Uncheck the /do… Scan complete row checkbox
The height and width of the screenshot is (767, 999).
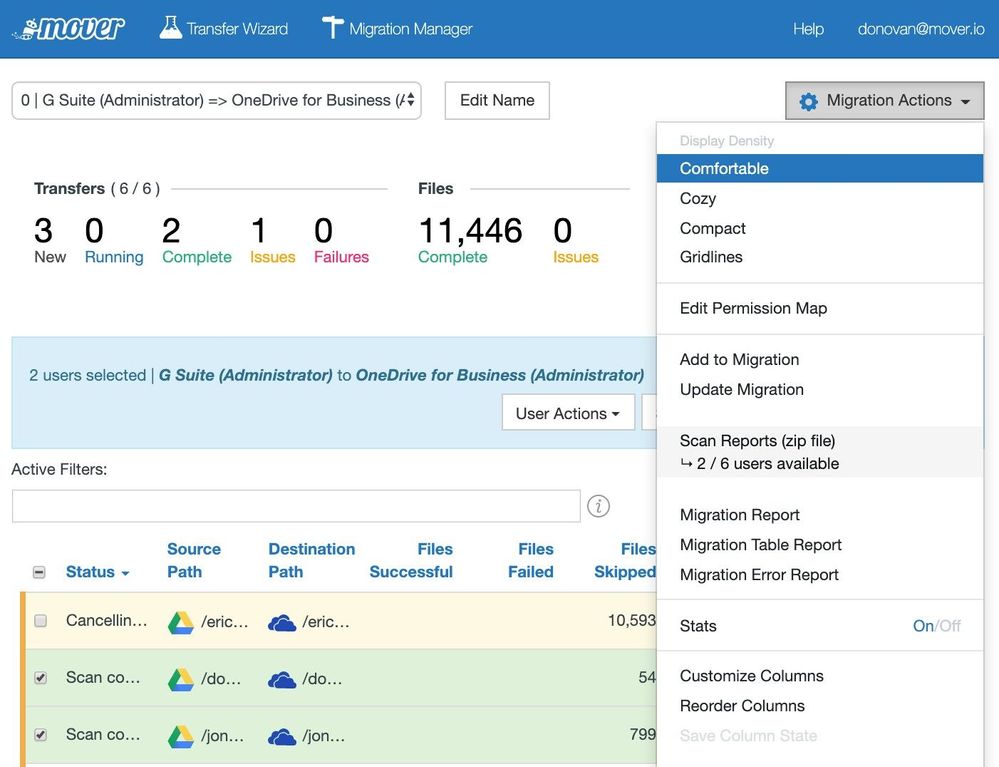[40, 678]
